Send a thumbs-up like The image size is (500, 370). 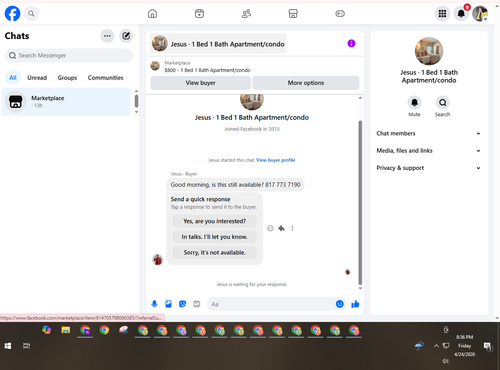pos(355,304)
